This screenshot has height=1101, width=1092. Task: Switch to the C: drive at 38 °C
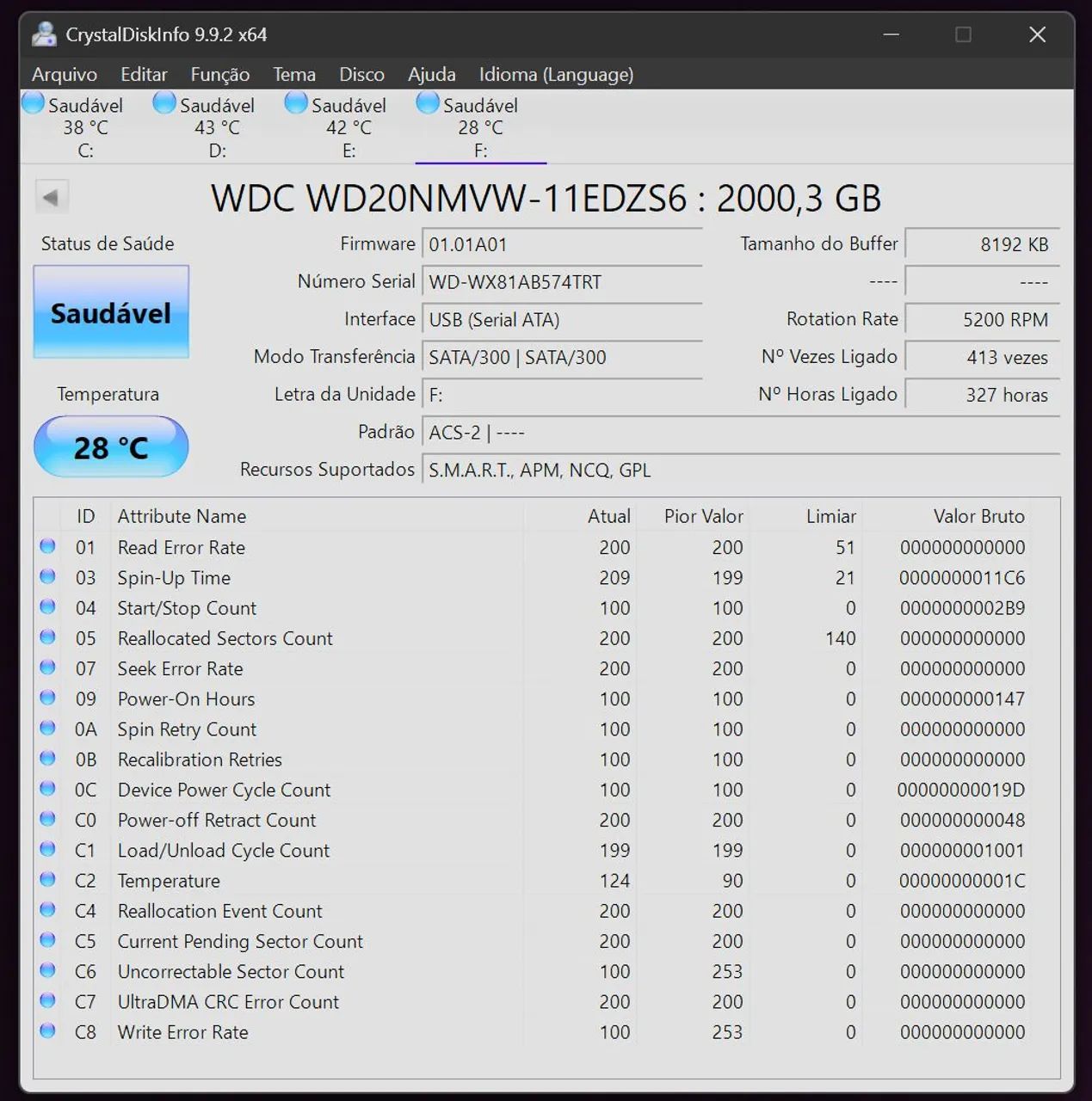[x=86, y=127]
